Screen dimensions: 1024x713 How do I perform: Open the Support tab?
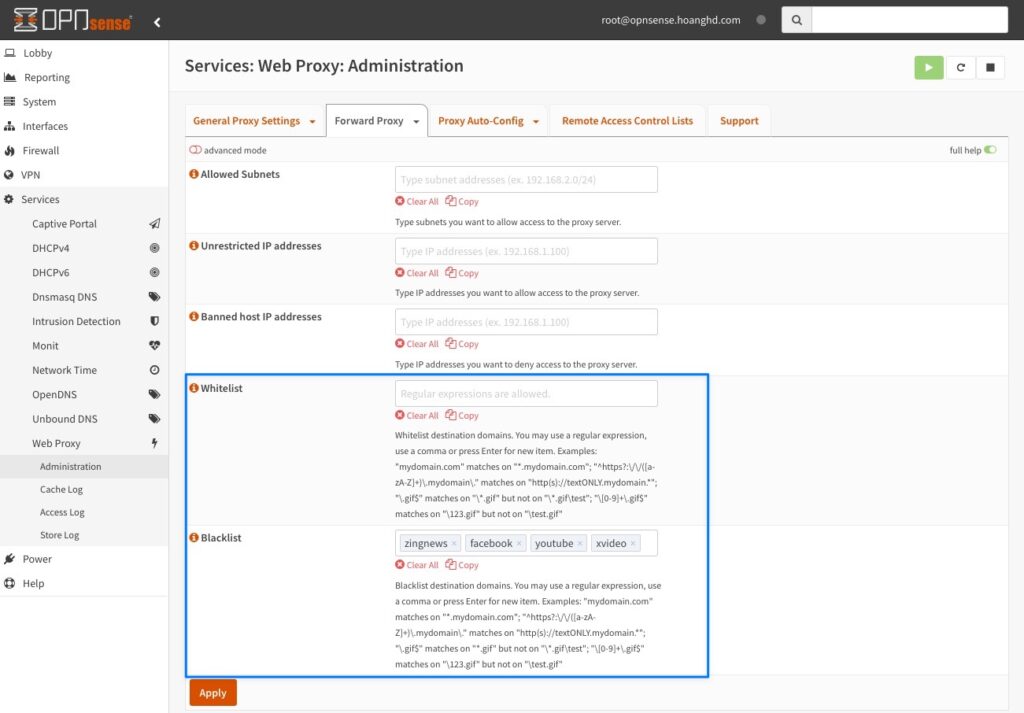[x=739, y=121]
